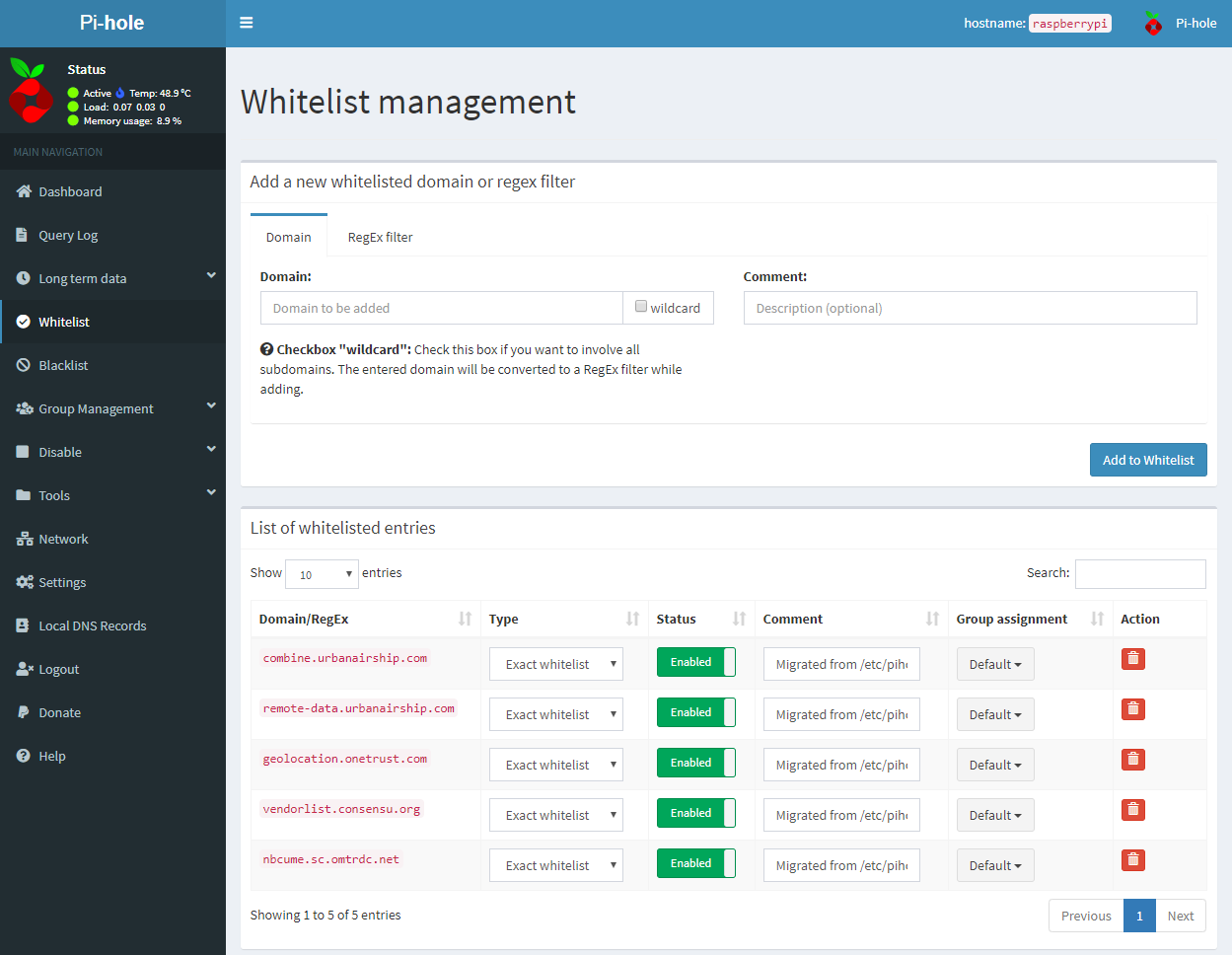Go to Next page of entries
Image resolution: width=1232 pixels, height=955 pixels.
[x=1181, y=916]
